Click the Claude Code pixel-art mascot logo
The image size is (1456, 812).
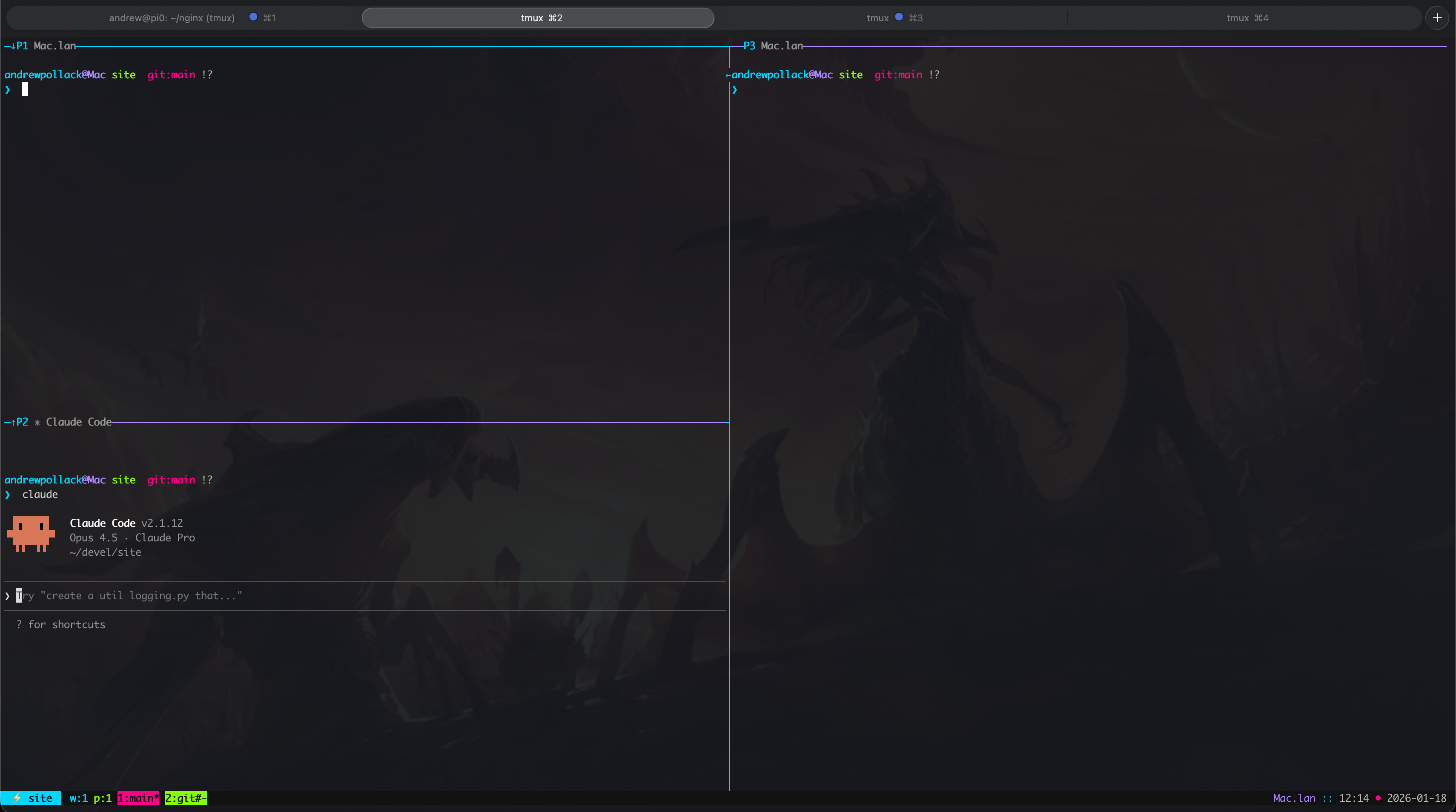coord(31,534)
